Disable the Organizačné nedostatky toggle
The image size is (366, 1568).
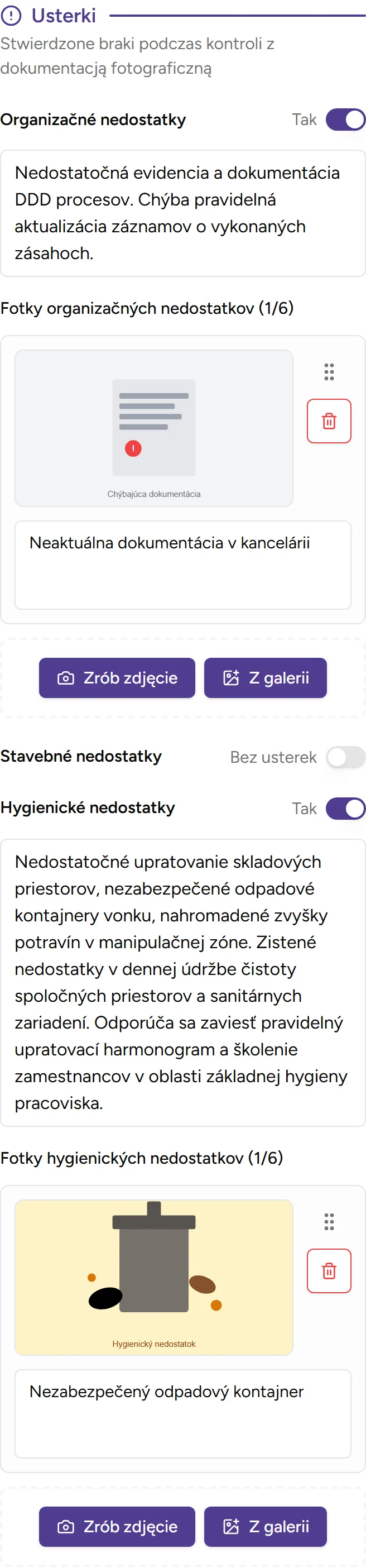[x=345, y=119]
